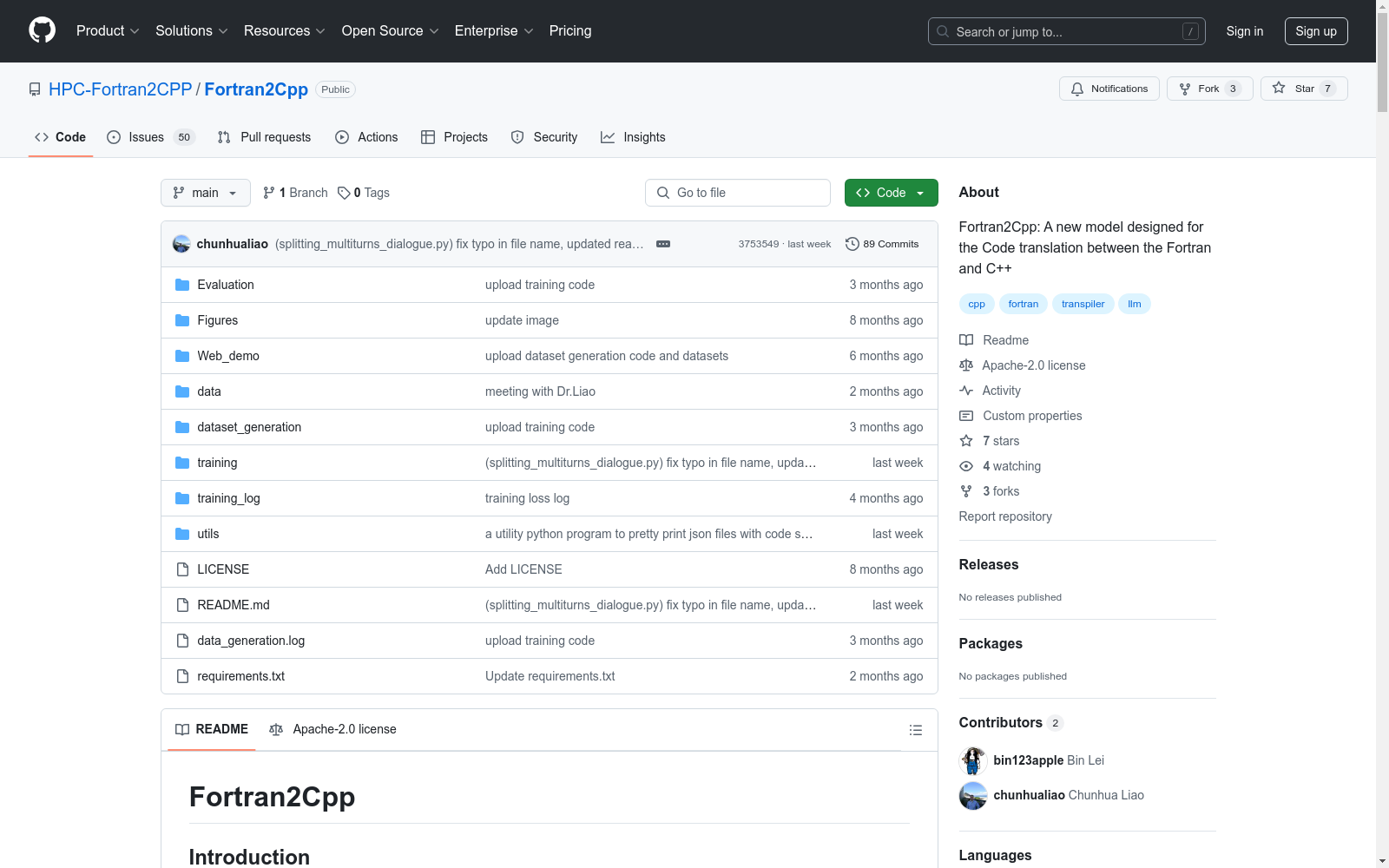Switch to the Pull requests tab
The width and height of the screenshot is (1389, 868).
(x=264, y=137)
